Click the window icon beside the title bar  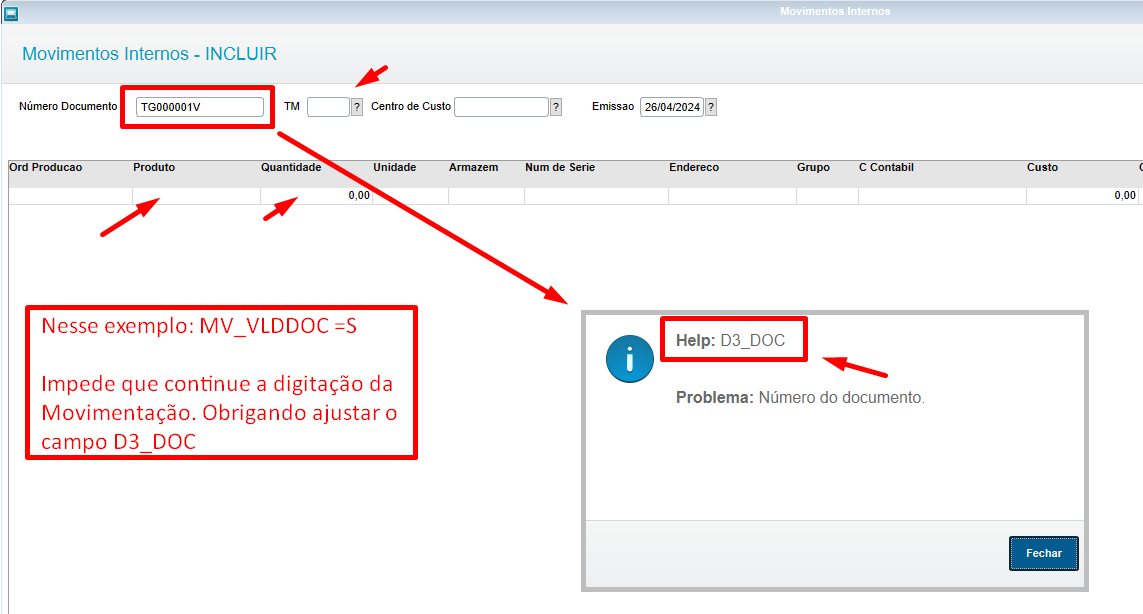click(11, 13)
